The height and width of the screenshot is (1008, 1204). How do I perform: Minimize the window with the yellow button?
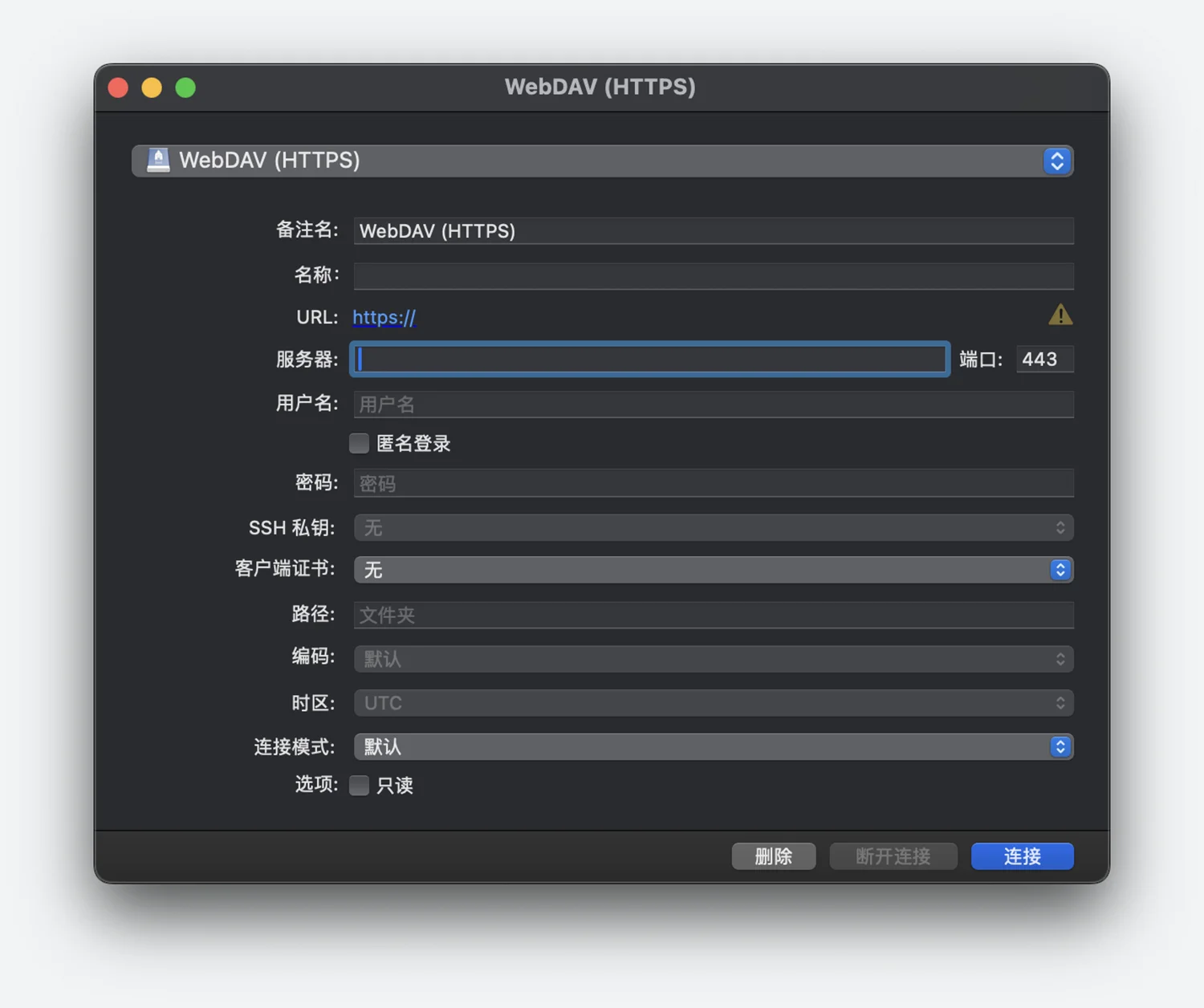(x=152, y=87)
